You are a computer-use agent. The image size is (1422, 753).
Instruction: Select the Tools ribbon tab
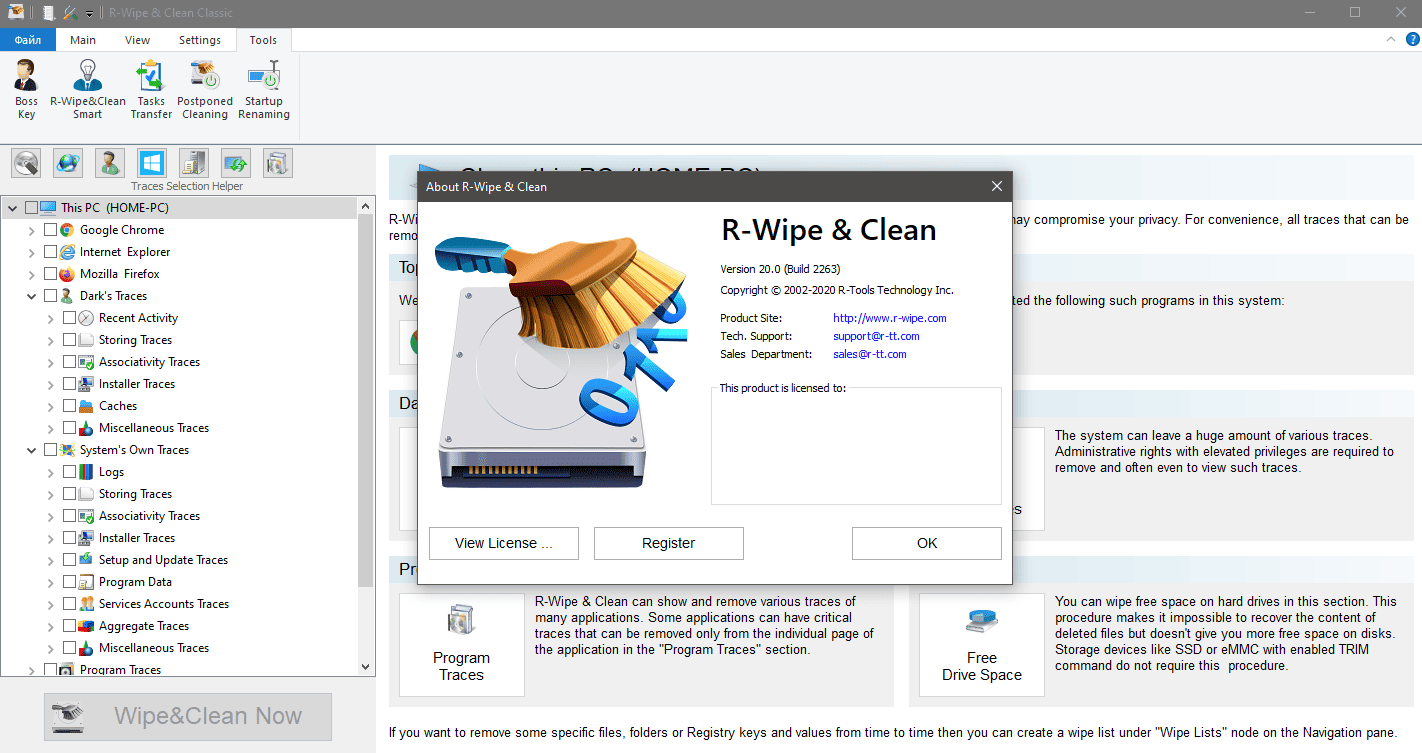pos(264,40)
